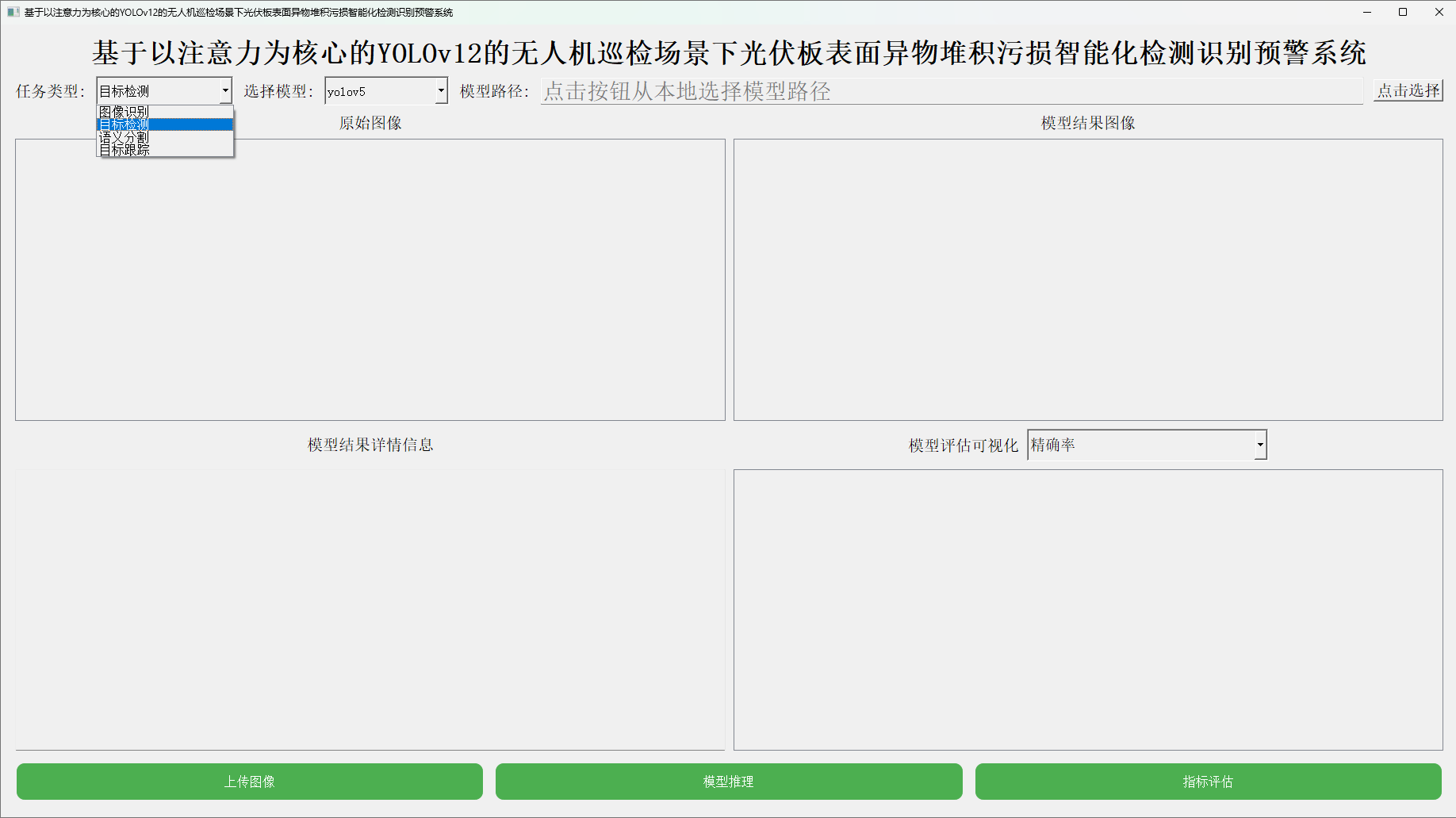Click the main system title heading
Image resolution: width=1456 pixels, height=818 pixels.
pos(729,52)
